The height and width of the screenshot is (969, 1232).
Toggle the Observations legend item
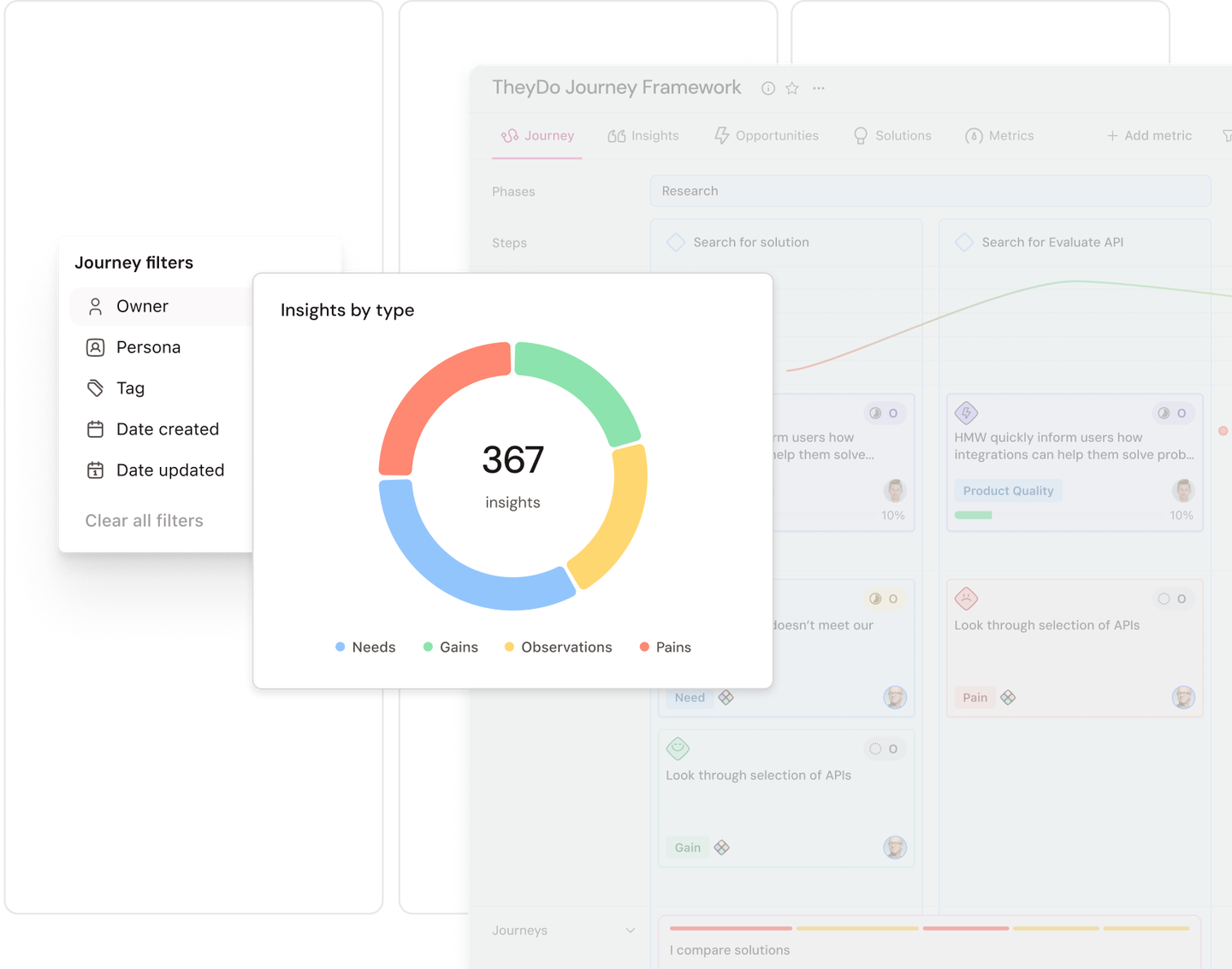[x=558, y=647]
